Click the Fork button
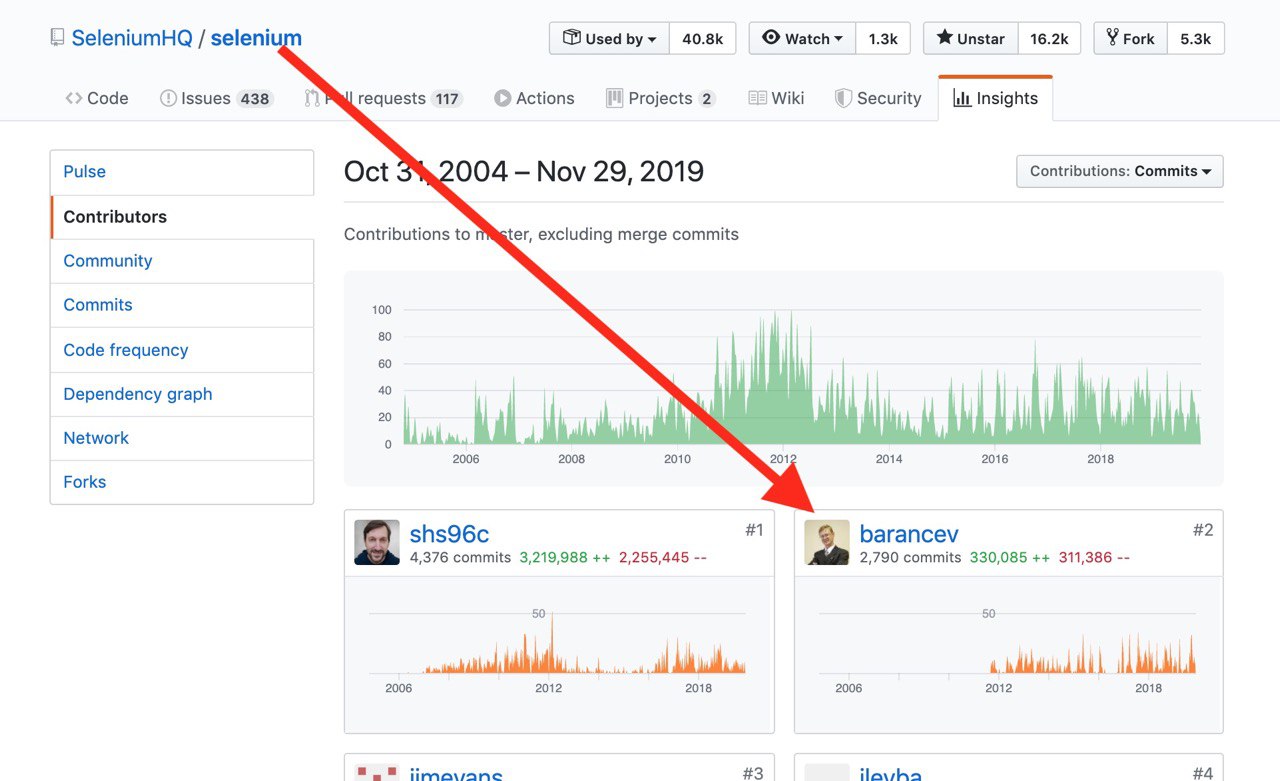Screen dimensions: 1280x781 click(1130, 38)
